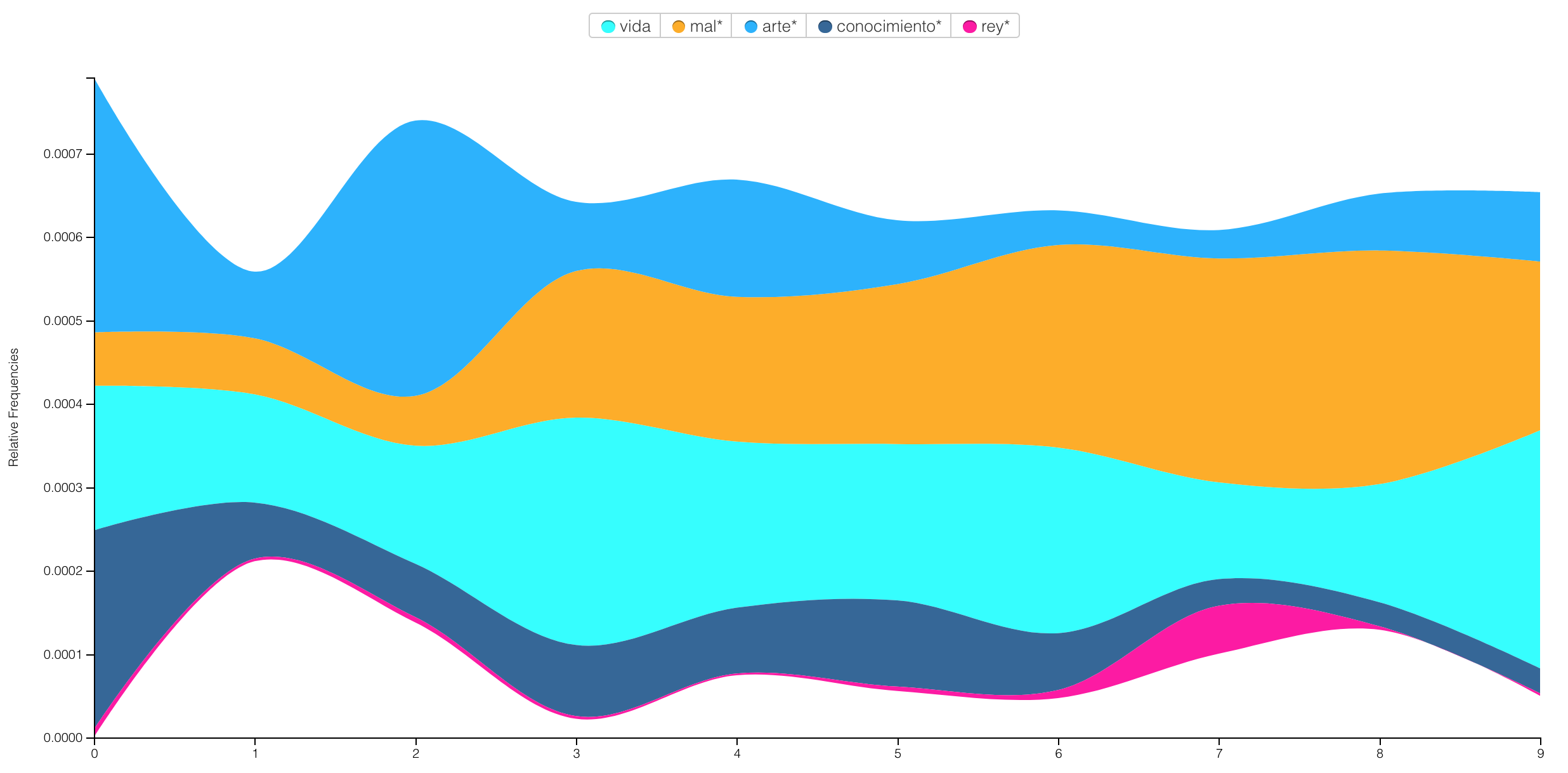The image size is (1568, 773).
Task: Click the cyan vida legend circle
Action: point(608,27)
